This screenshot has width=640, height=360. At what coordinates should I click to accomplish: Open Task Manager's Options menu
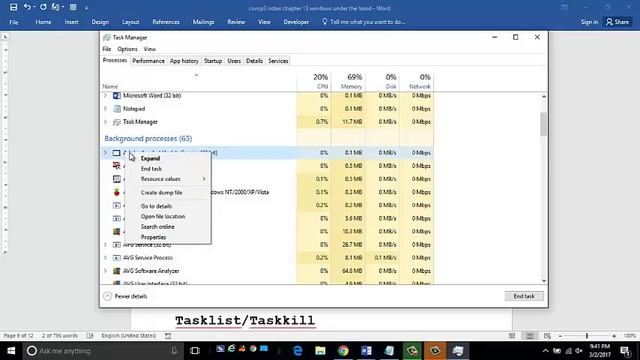pos(127,49)
